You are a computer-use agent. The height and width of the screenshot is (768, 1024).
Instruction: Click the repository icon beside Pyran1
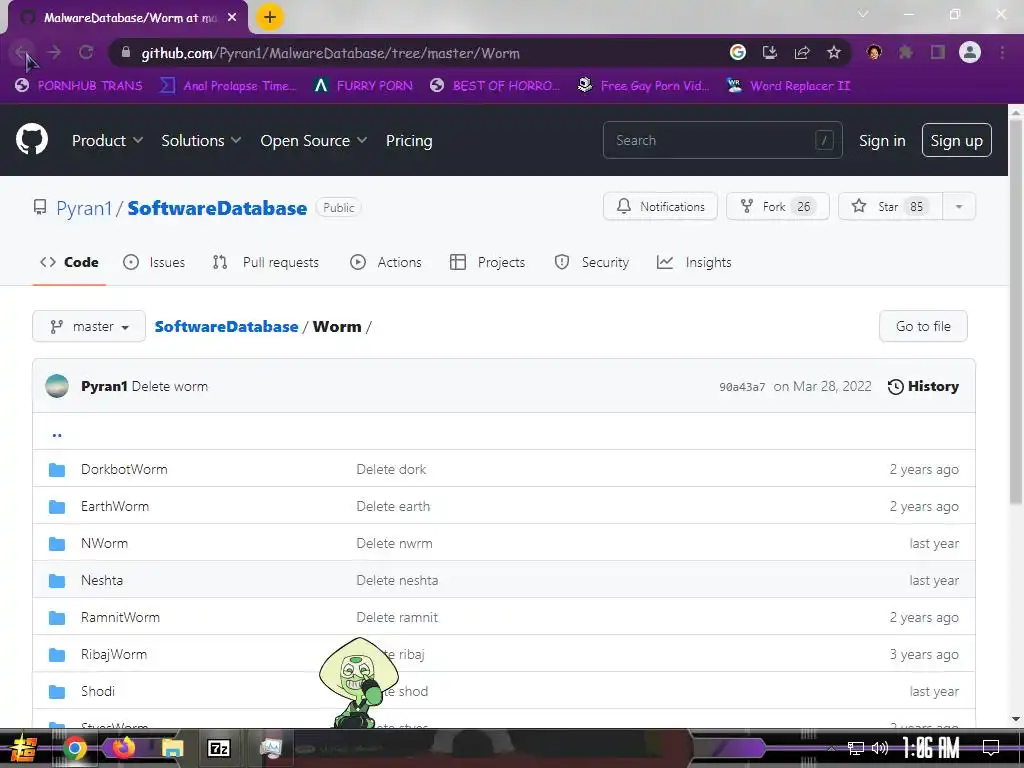(40, 208)
